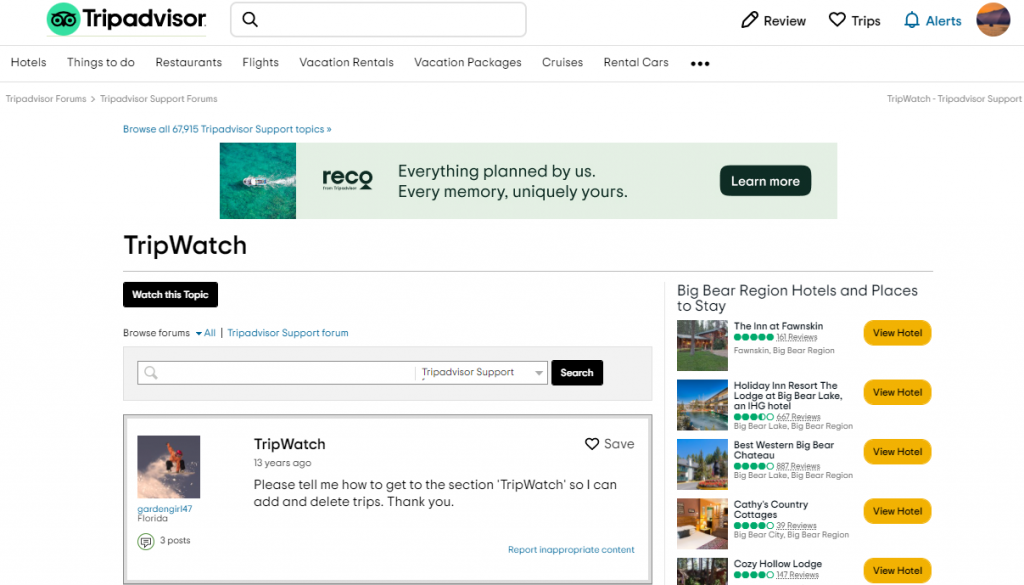Open The Inn at Fawnskin thumbnail
This screenshot has height=585, width=1024.
pyautogui.click(x=702, y=345)
